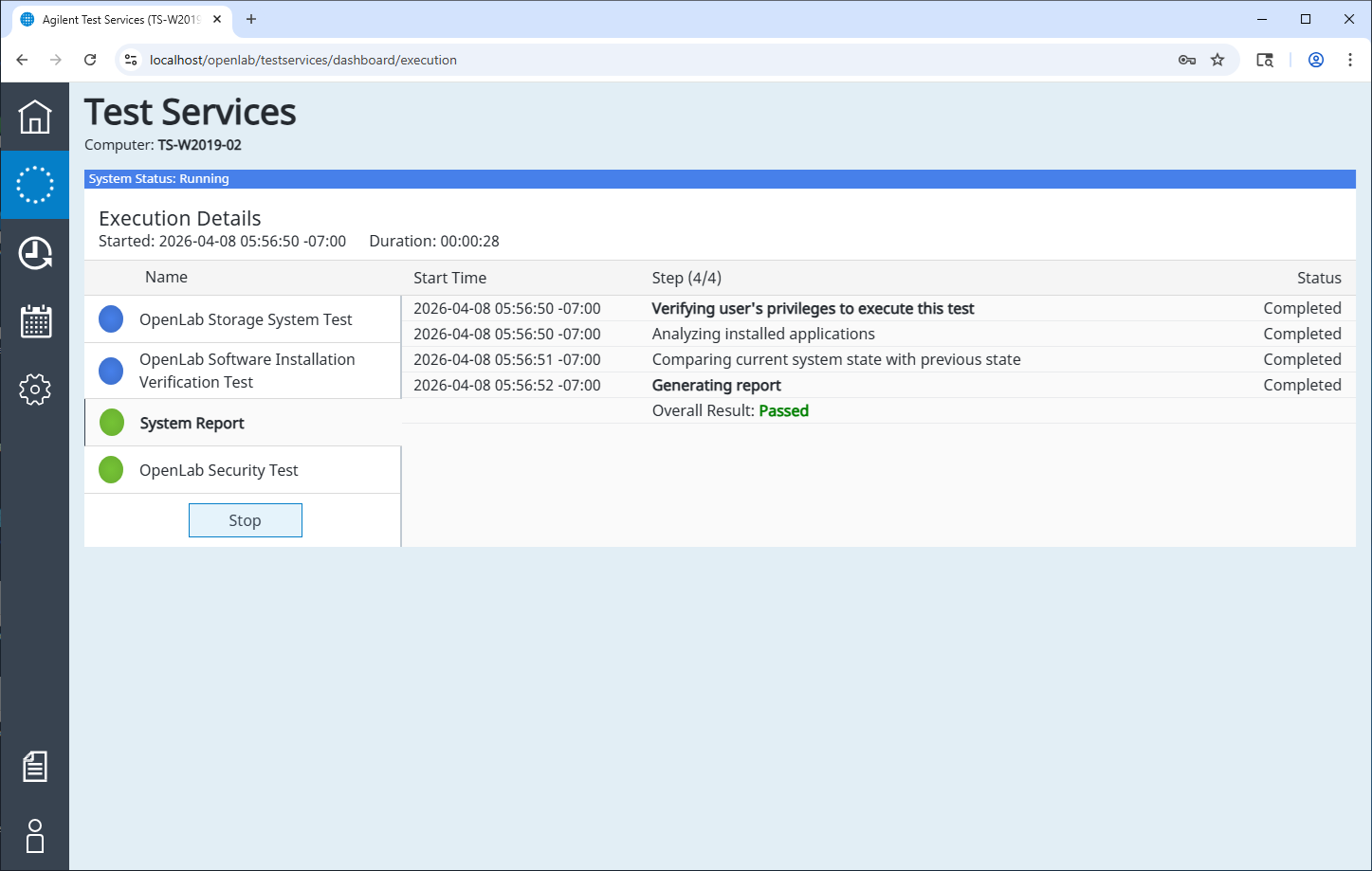
Task: Click the blue status dot for Software Installation Verification
Action: pos(111,371)
